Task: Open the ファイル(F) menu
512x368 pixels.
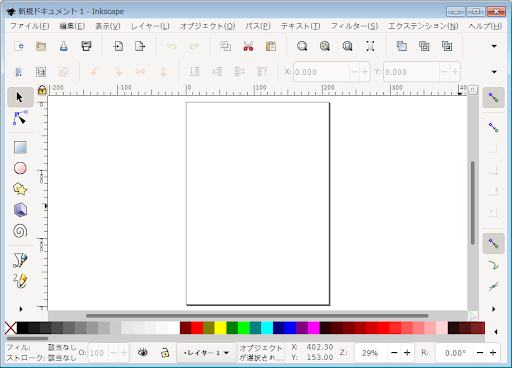Action: tap(30, 26)
